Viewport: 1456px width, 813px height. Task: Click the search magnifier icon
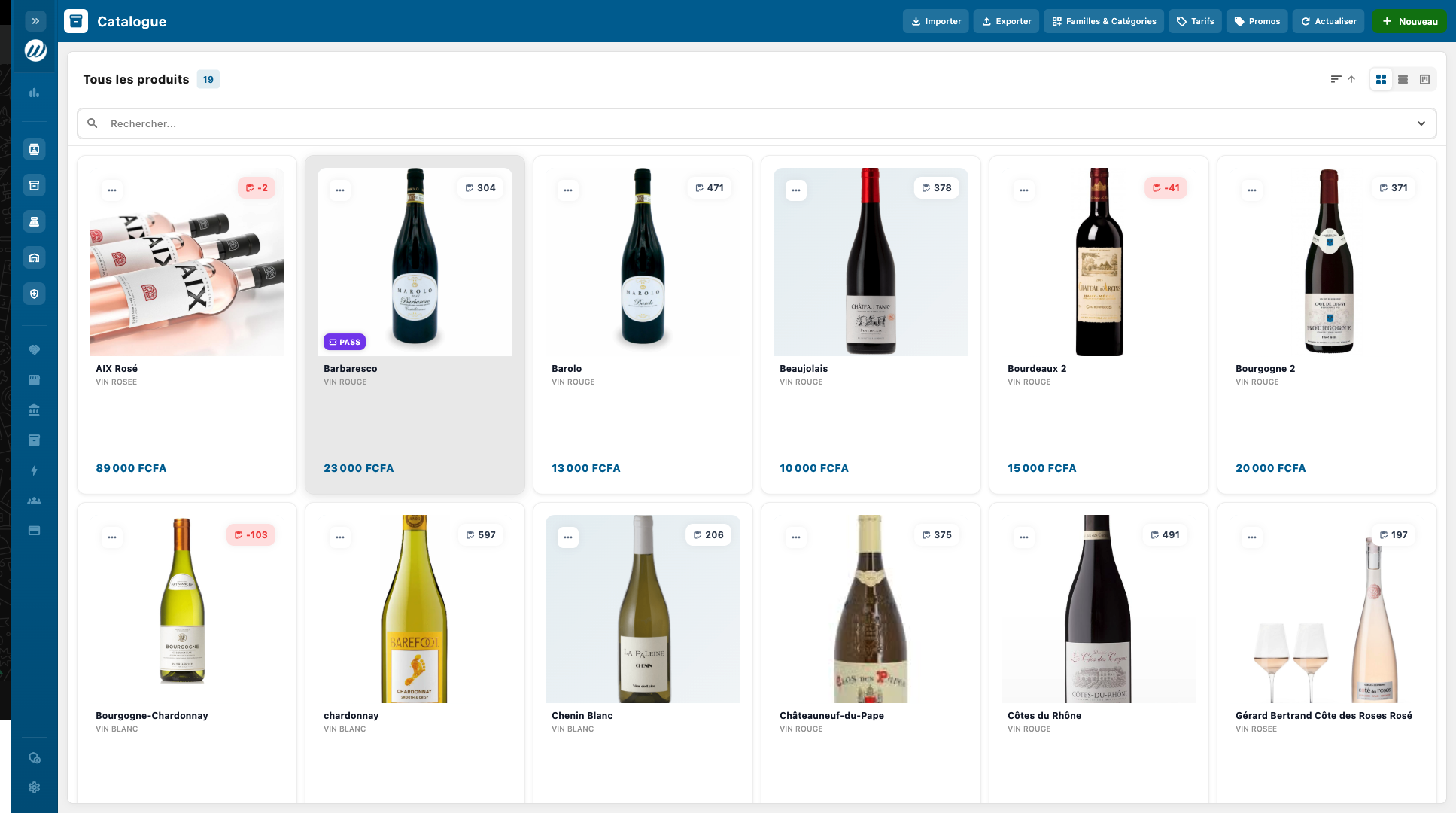93,123
